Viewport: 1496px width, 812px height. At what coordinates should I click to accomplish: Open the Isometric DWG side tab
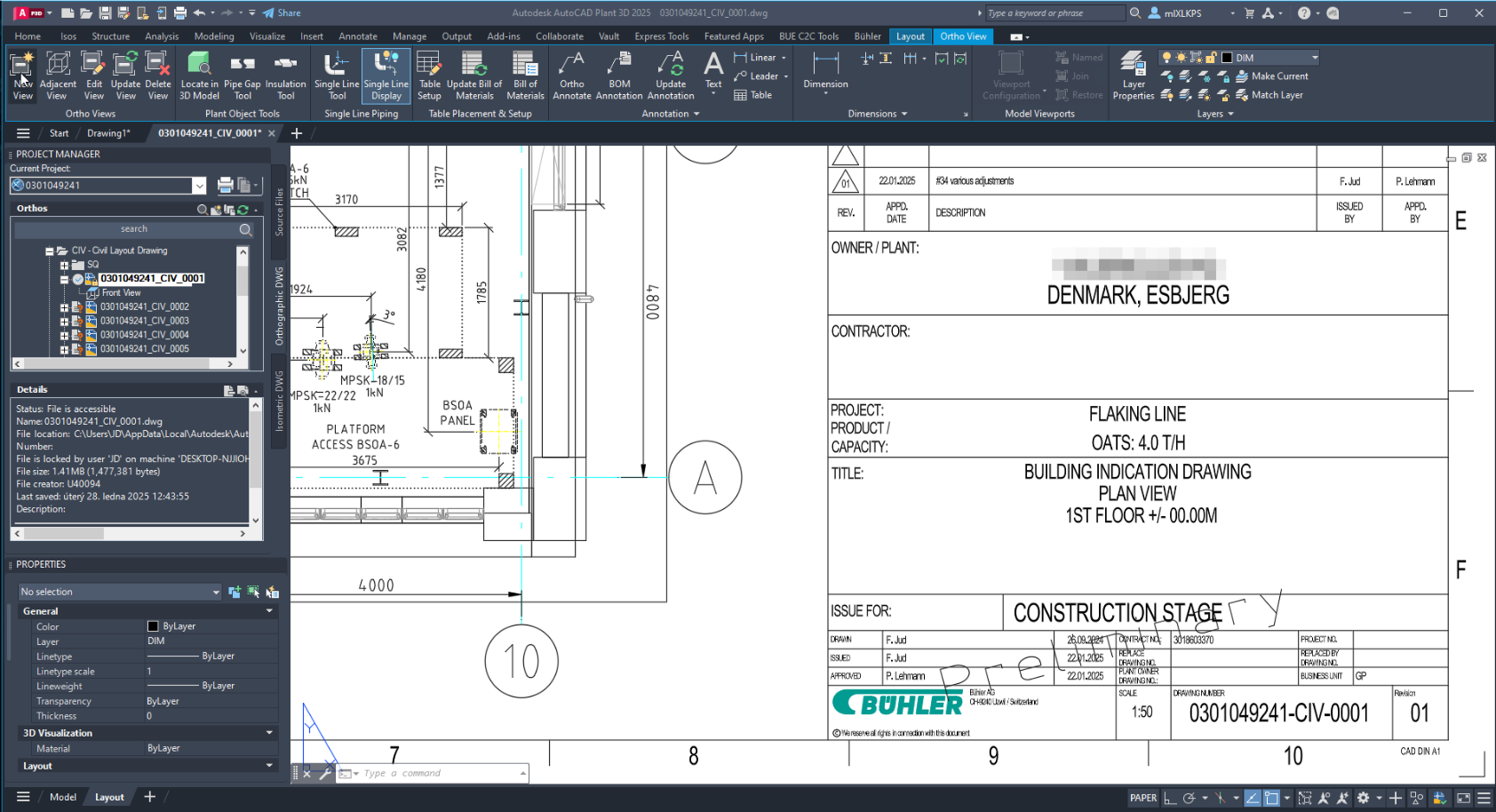tap(279, 401)
